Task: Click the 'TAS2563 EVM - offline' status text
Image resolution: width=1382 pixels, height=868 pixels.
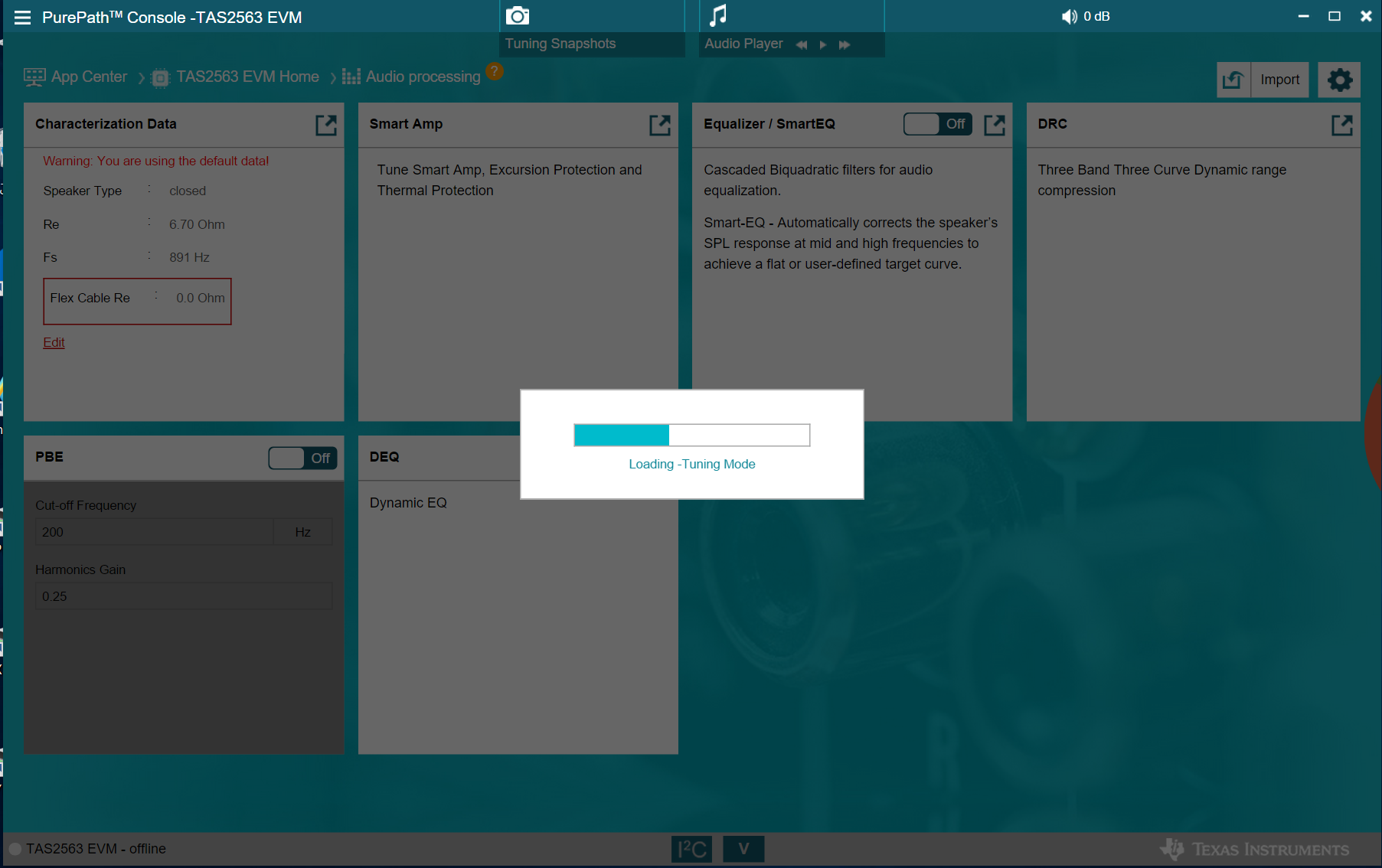Action: [96, 849]
